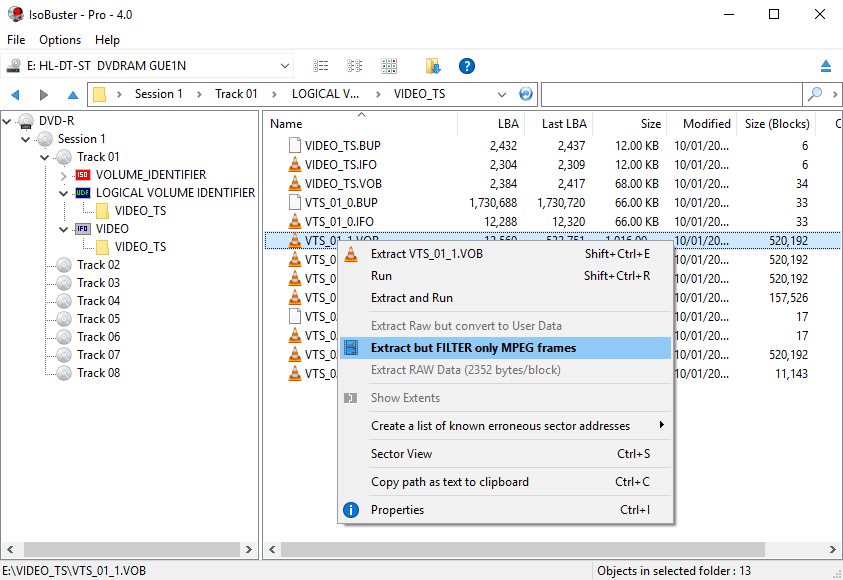Click the search input field
Screen dimensions: 843x580
671,95
